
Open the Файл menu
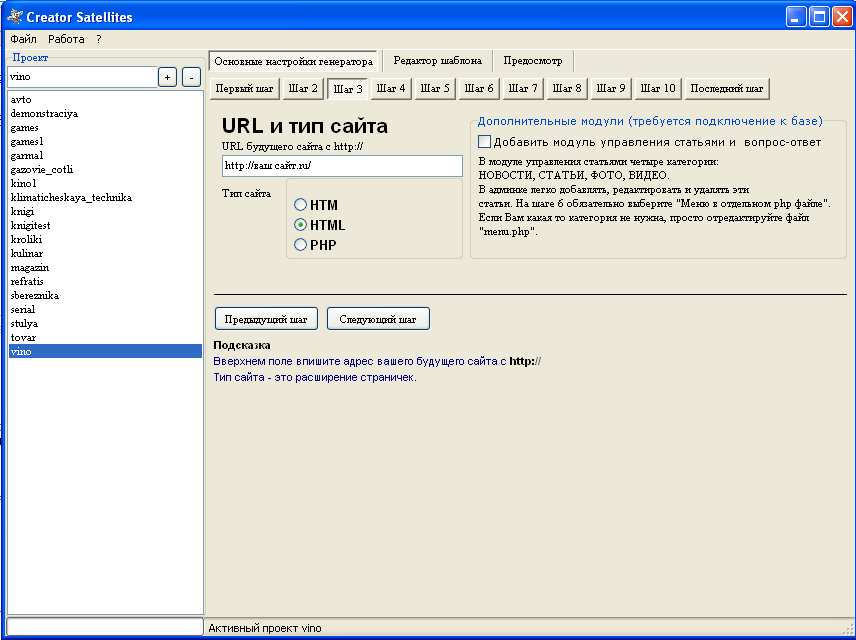pyautogui.click(x=23, y=39)
